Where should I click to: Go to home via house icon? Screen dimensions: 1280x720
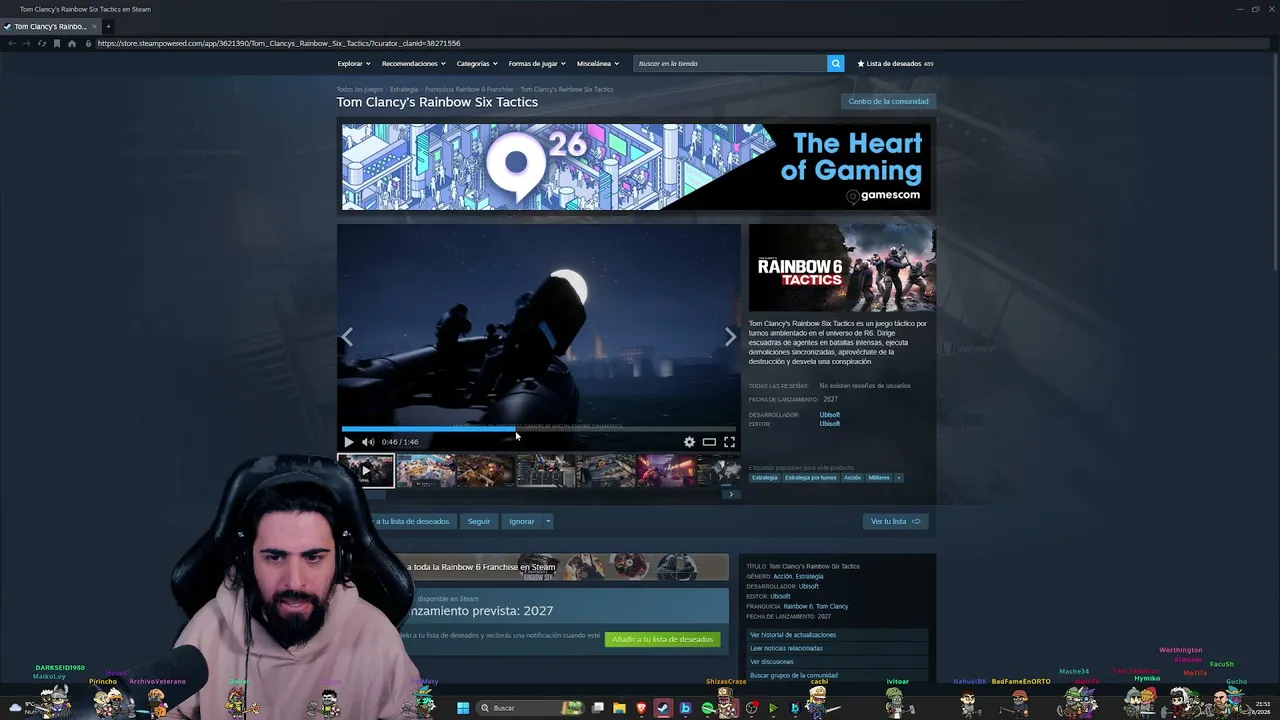pos(72,43)
